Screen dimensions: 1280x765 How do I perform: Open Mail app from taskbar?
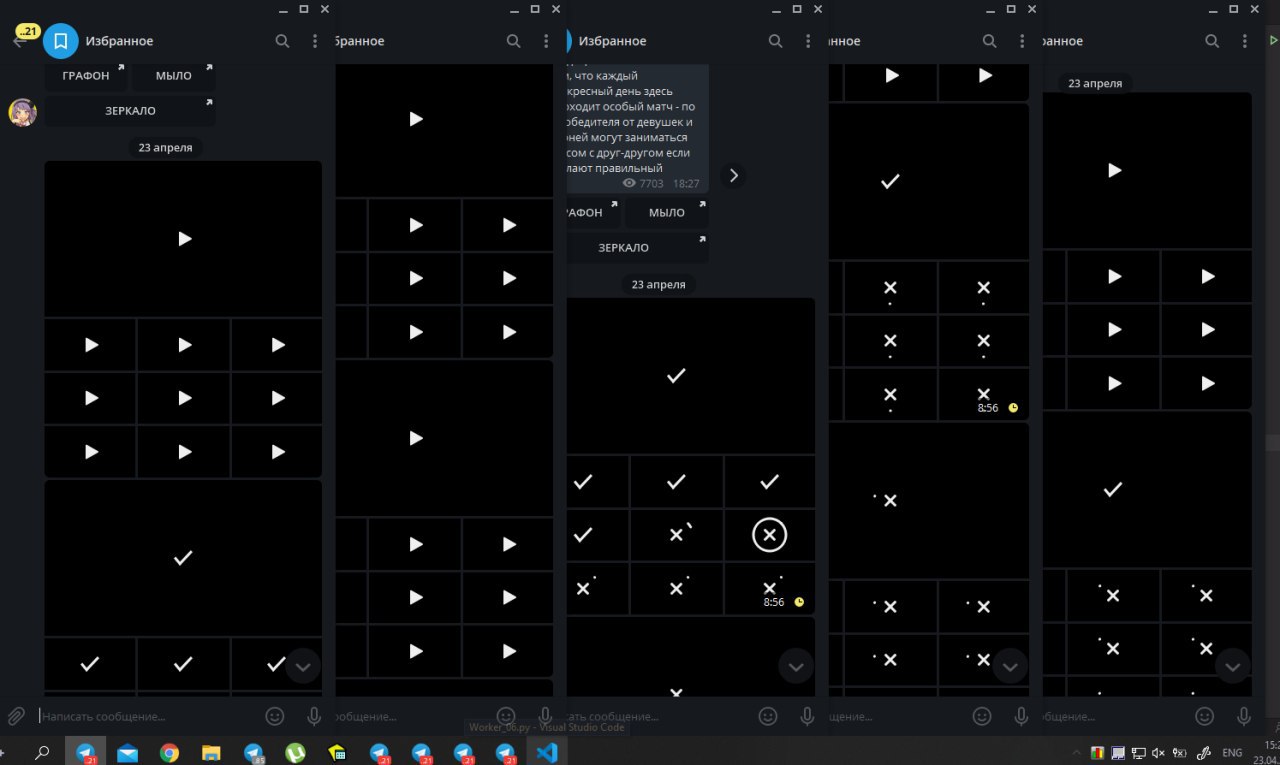pos(127,753)
